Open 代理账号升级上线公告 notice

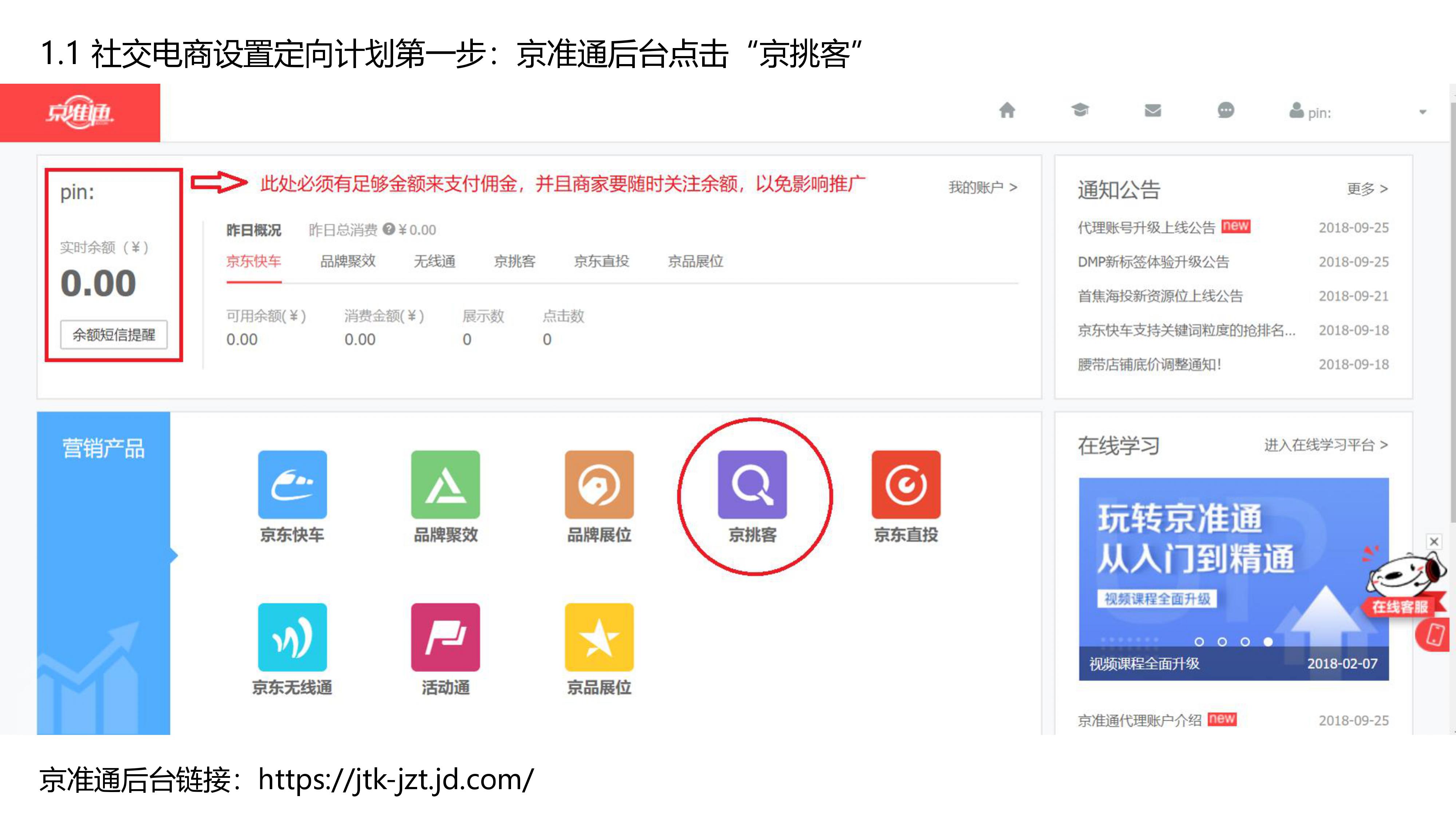pos(1146,228)
